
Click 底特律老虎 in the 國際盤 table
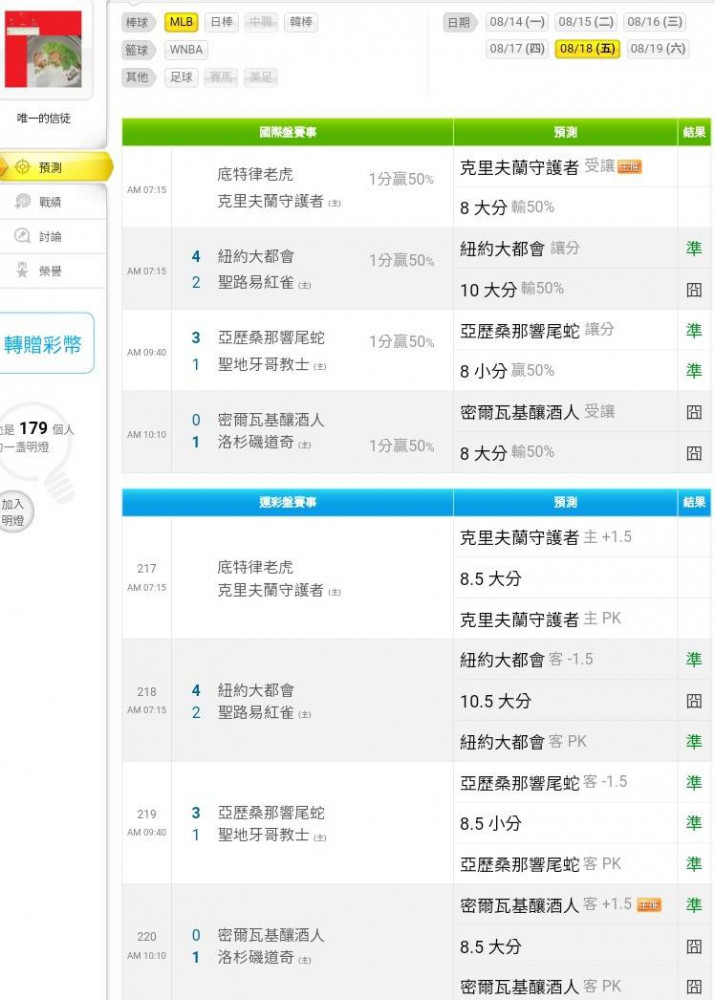[x=255, y=174]
